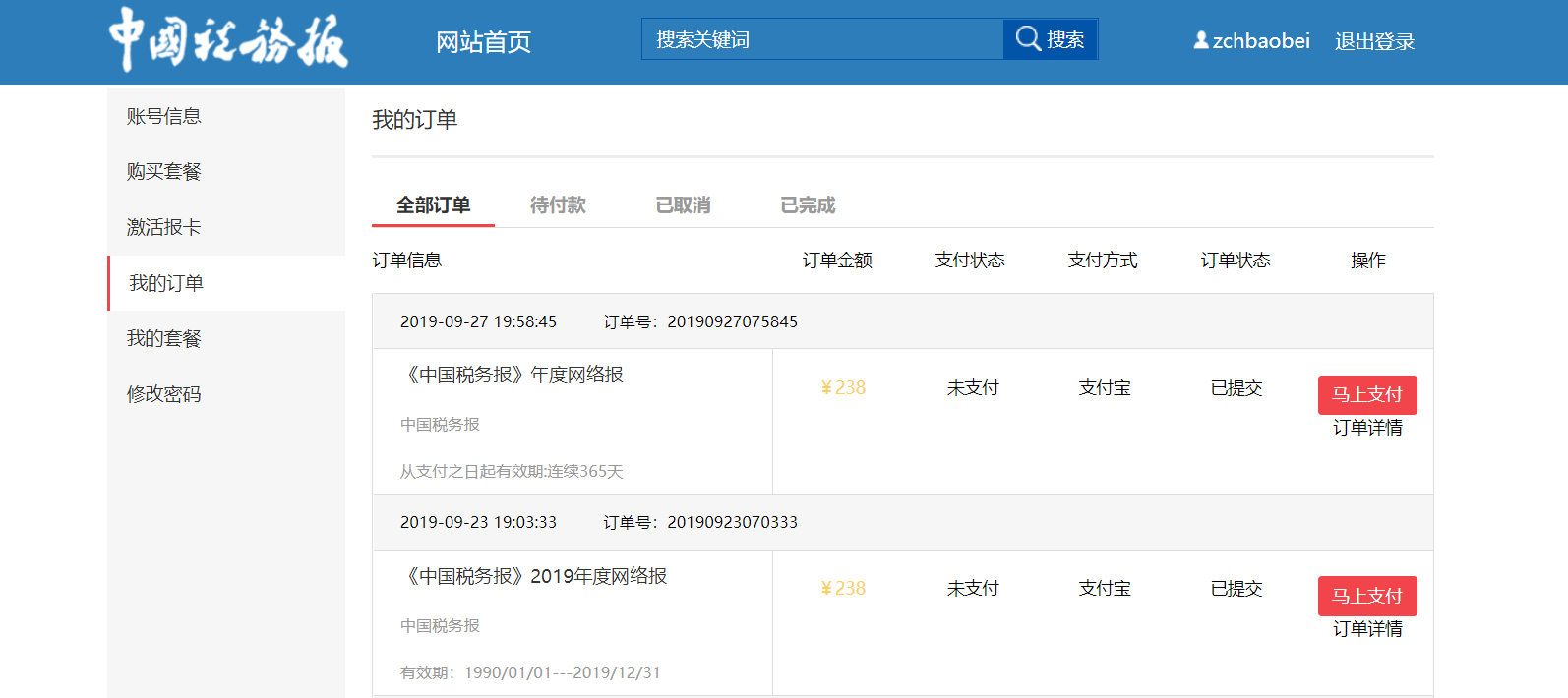
Task: Click the 支付状态 column header
Action: [x=970, y=260]
